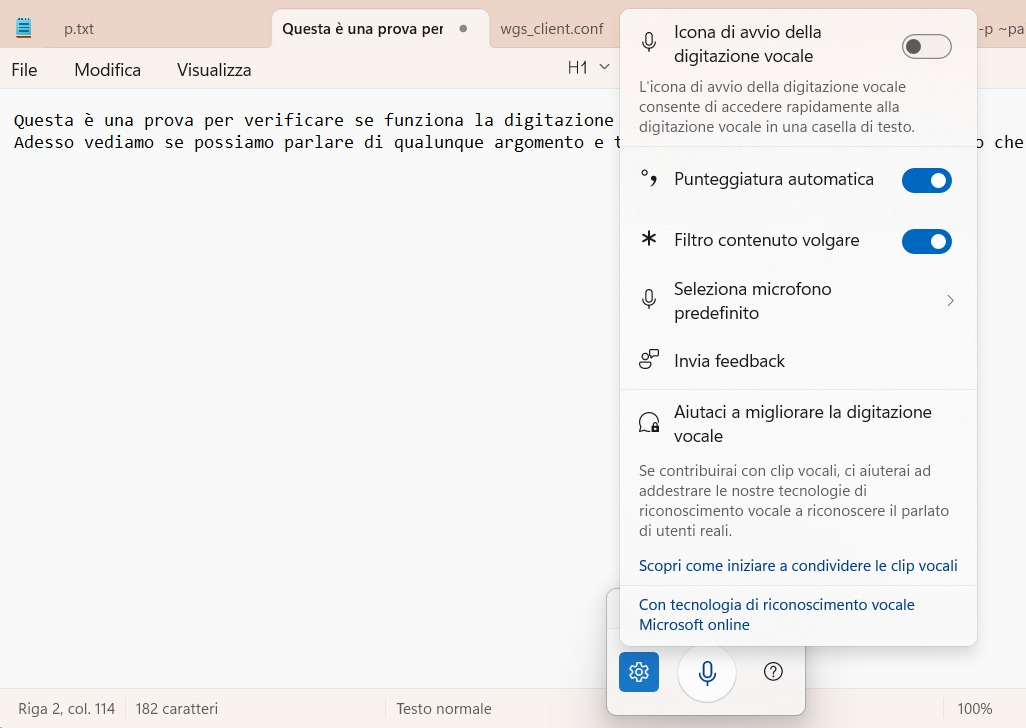The height and width of the screenshot is (728, 1026).
Task: Click the asterisk icon beside Filtro contenuto volgare
Action: pyautogui.click(x=649, y=240)
